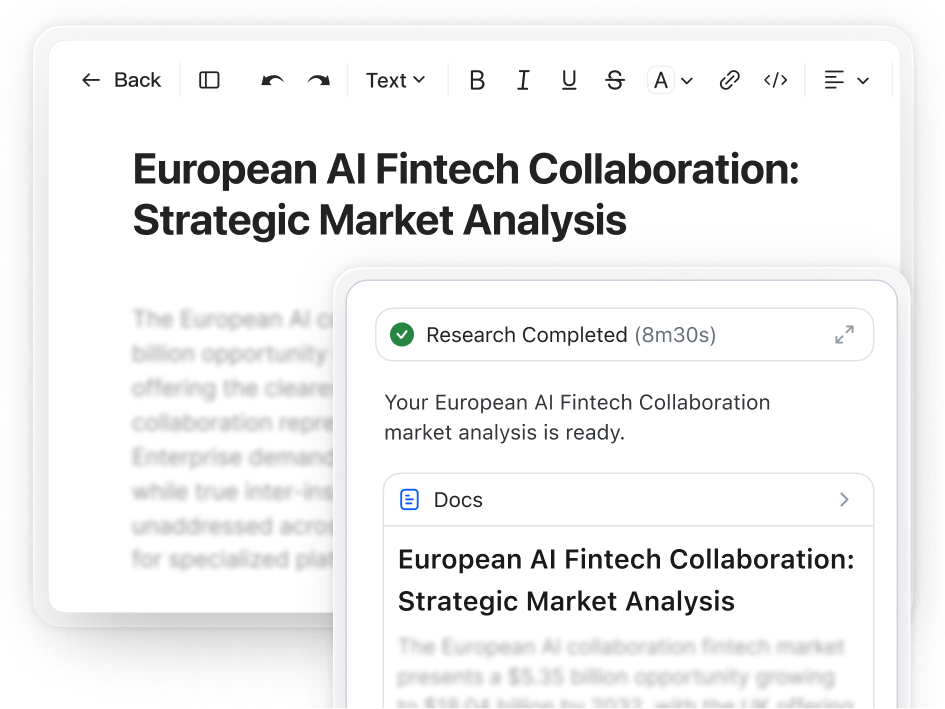The width and height of the screenshot is (945, 709).
Task: Click the green Research Completed checkmark
Action: [x=402, y=335]
